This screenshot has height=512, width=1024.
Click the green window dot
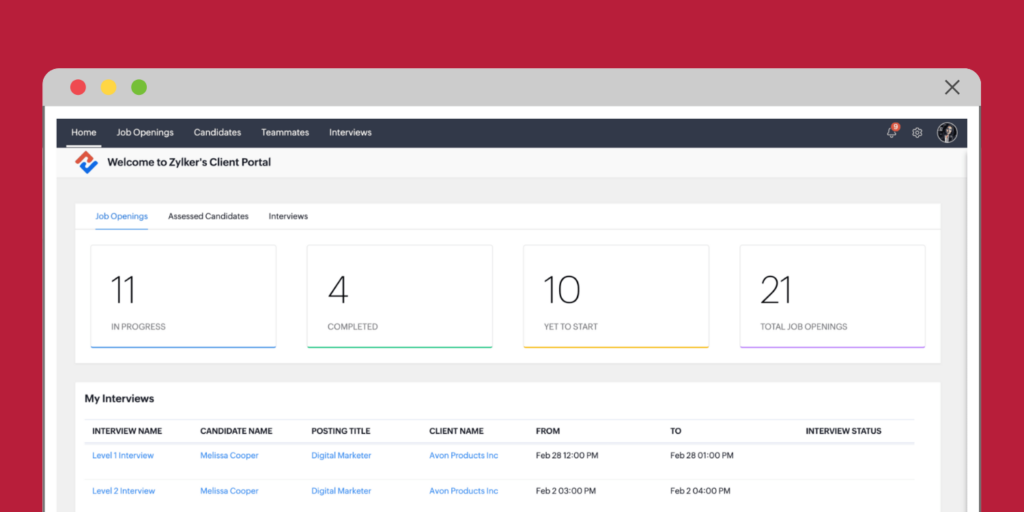coord(139,88)
